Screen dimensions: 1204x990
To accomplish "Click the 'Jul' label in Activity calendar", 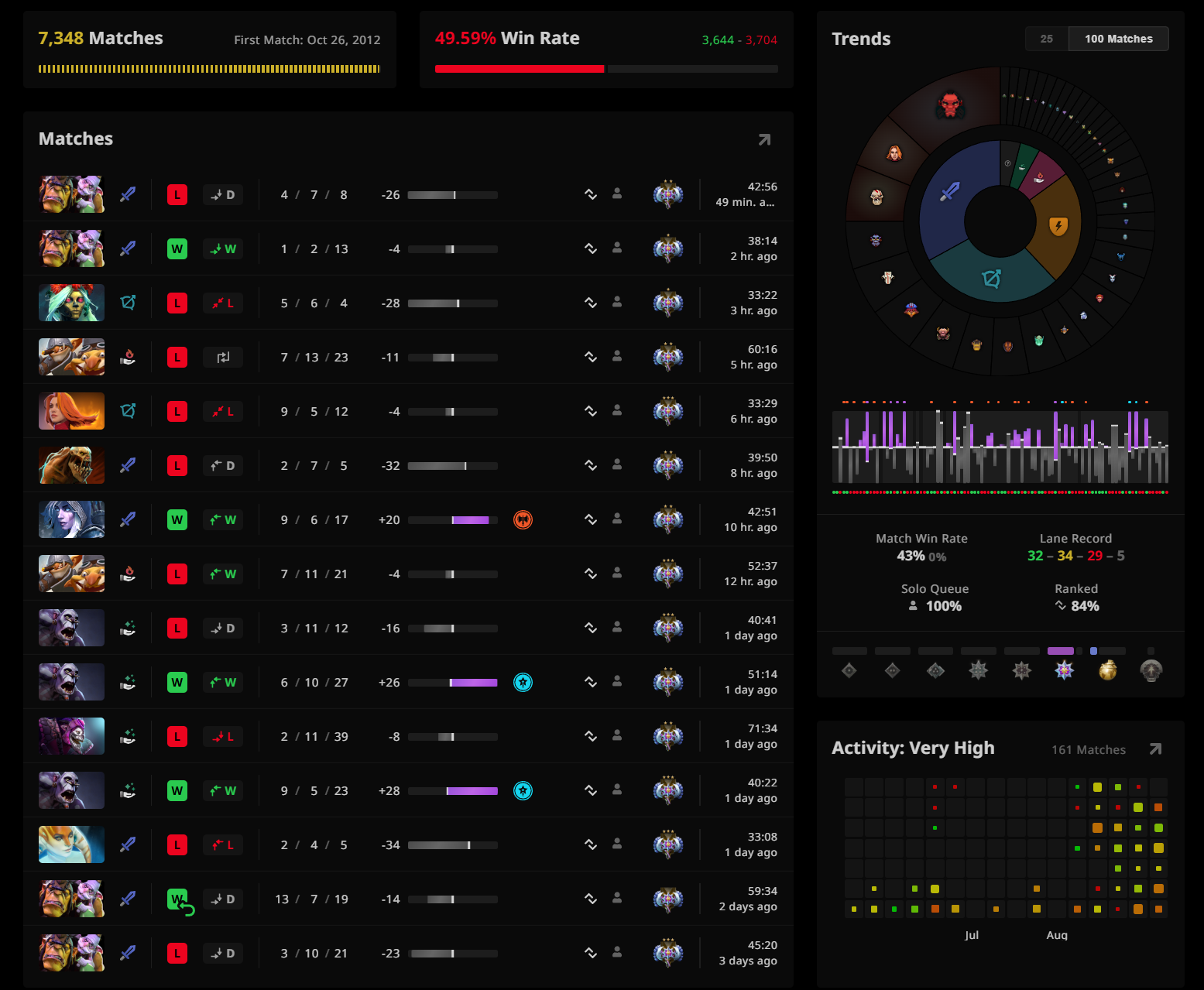I will click(x=972, y=935).
